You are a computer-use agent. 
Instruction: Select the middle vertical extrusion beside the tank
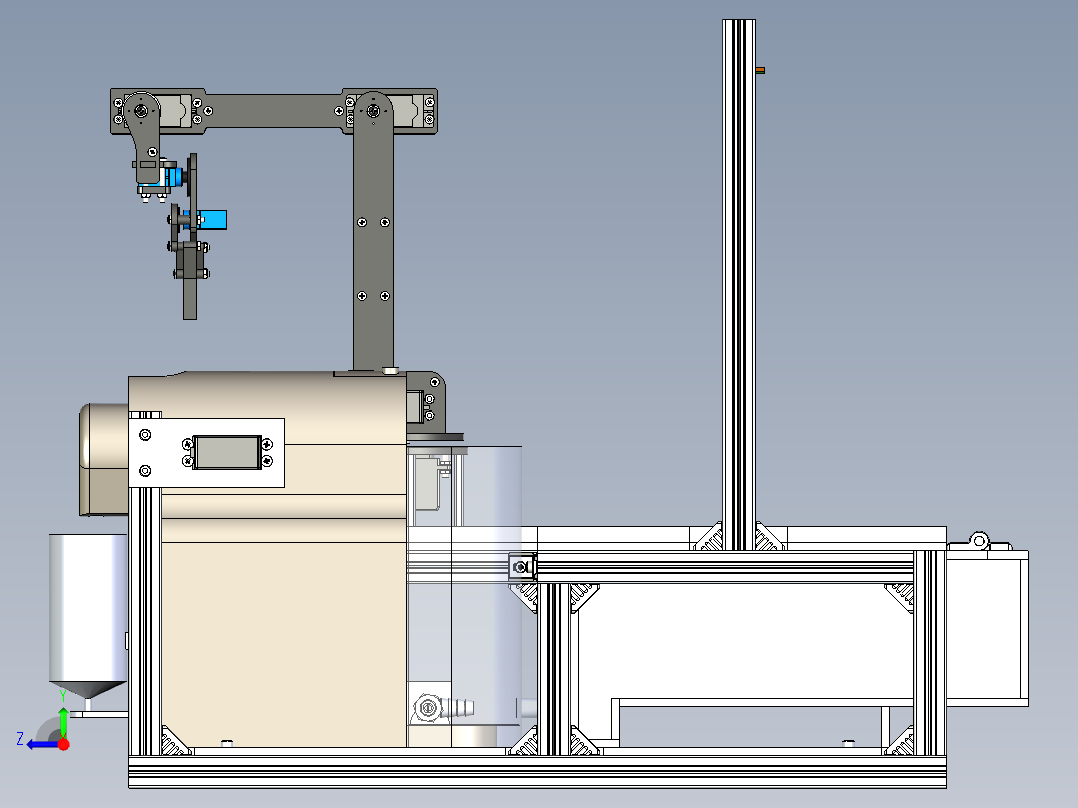(x=553, y=668)
